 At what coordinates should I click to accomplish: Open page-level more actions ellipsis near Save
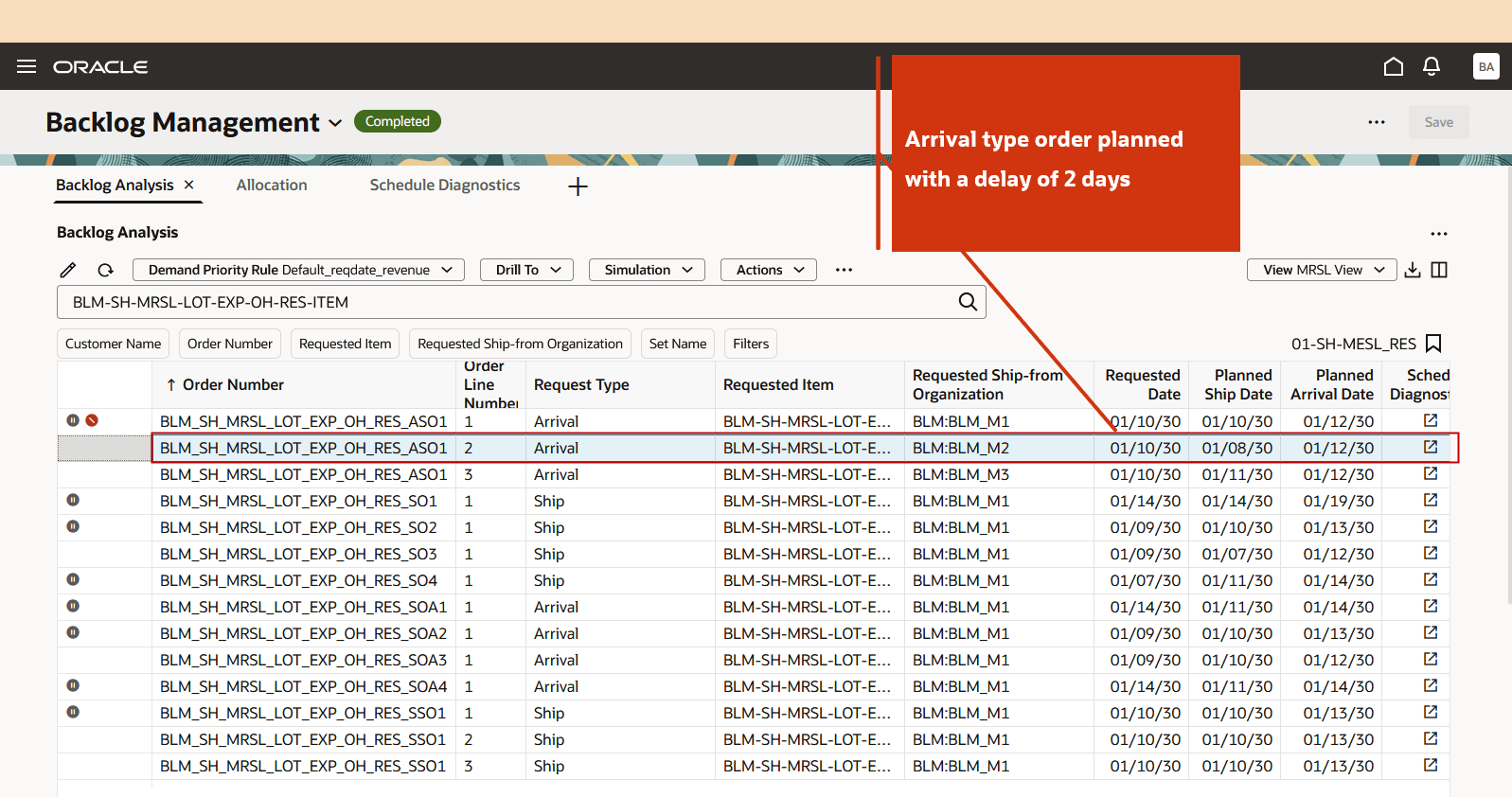1377,122
